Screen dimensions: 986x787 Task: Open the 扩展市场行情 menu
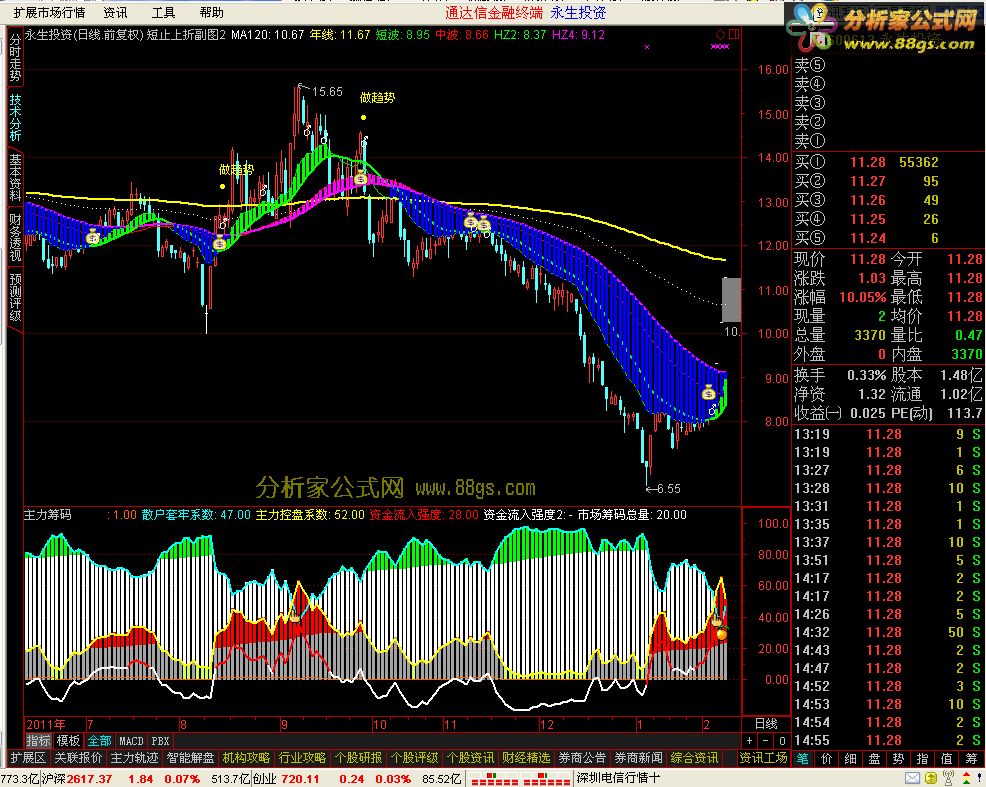49,13
